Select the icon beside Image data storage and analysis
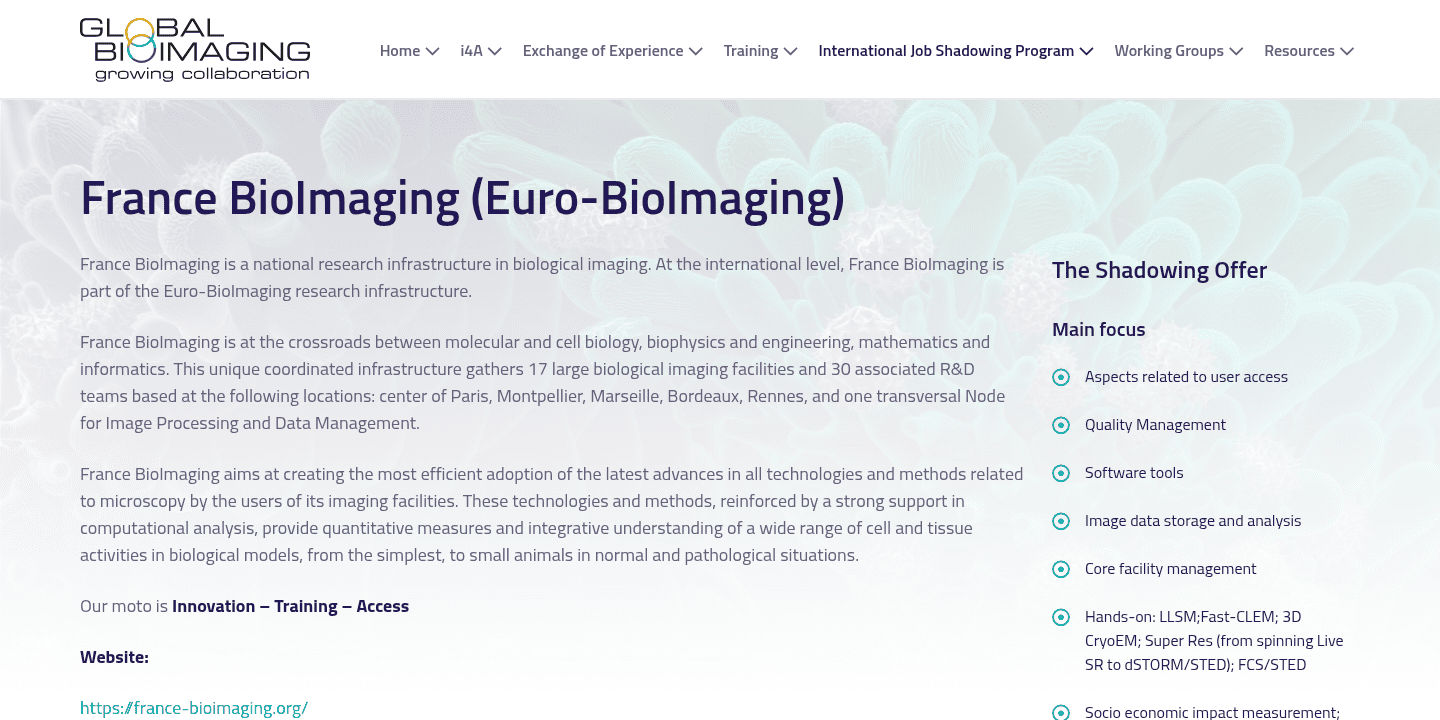 pos(1060,521)
